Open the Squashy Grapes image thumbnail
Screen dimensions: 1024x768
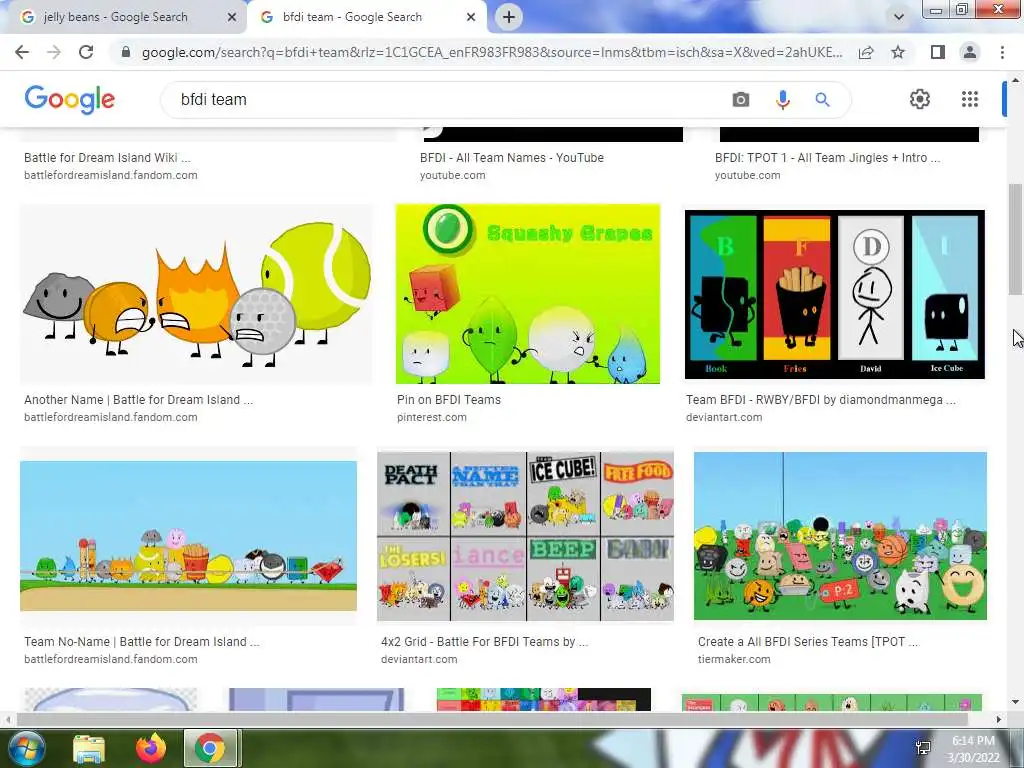click(528, 294)
